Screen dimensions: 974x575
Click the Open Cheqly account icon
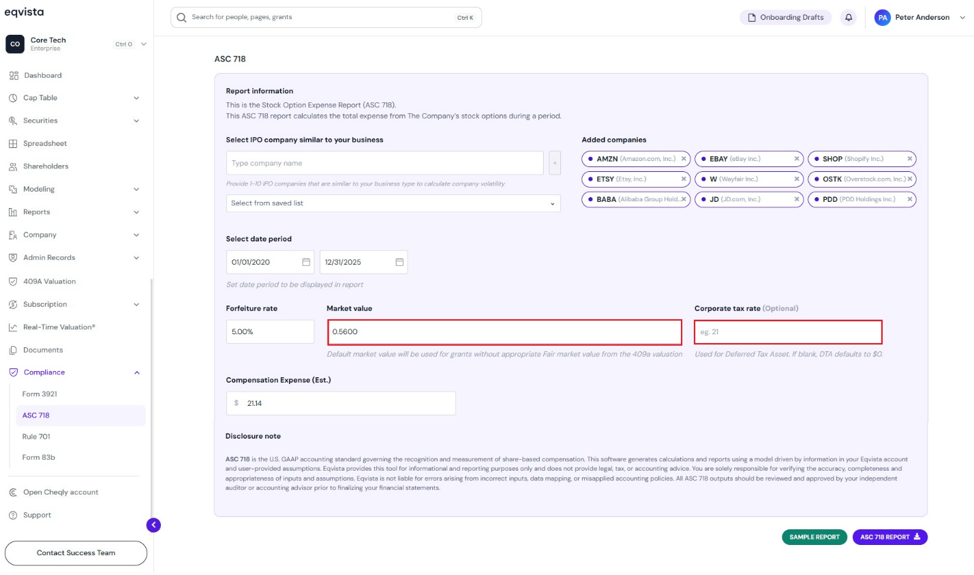click(13, 492)
